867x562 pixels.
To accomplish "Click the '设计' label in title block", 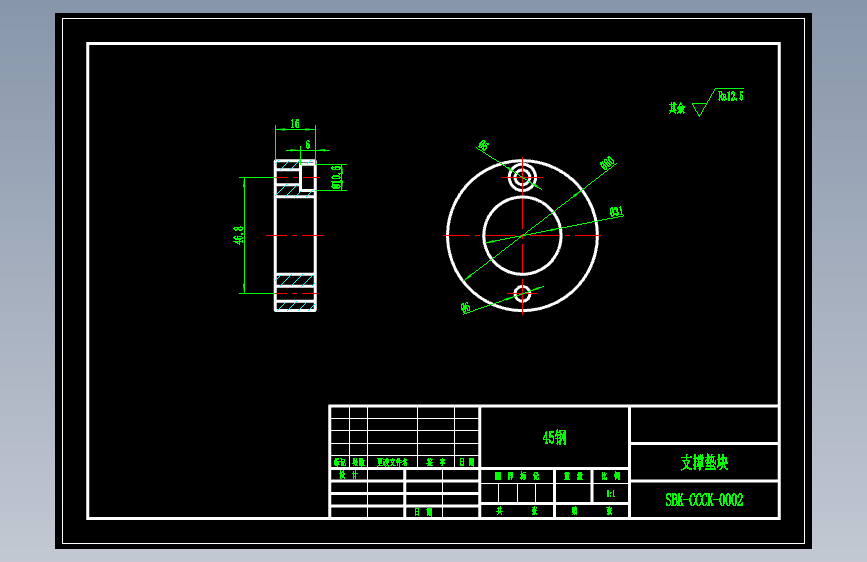I will tap(348, 475).
